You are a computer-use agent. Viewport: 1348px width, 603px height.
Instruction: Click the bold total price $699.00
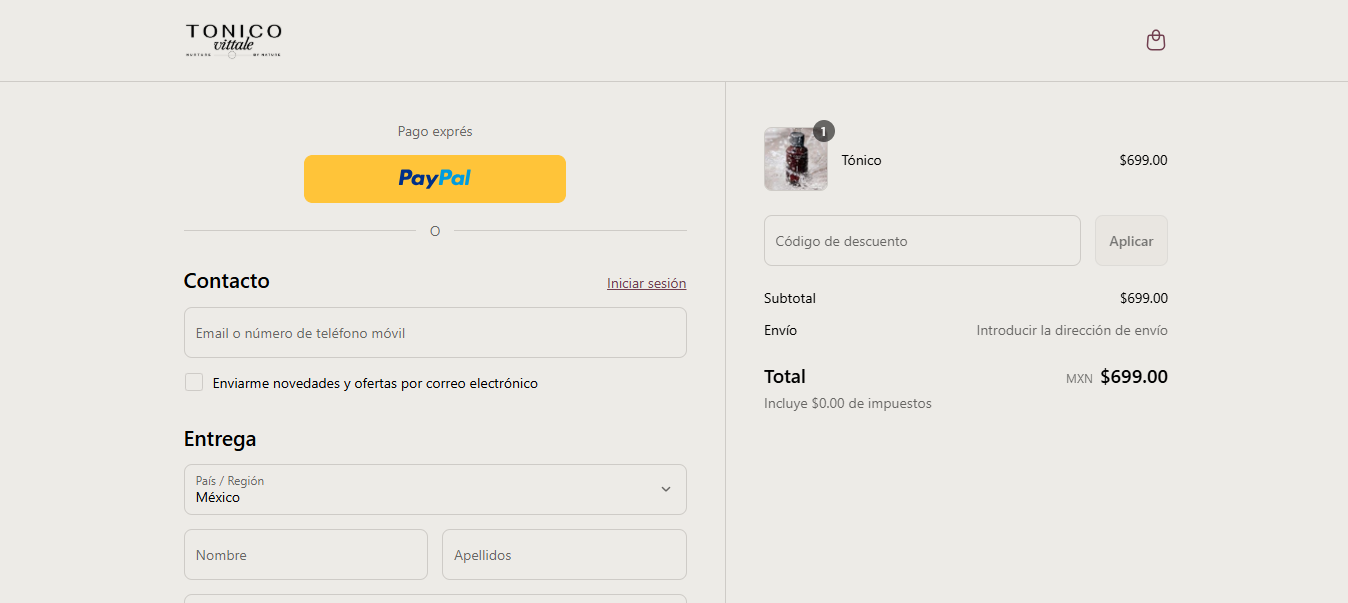pyautogui.click(x=1133, y=377)
